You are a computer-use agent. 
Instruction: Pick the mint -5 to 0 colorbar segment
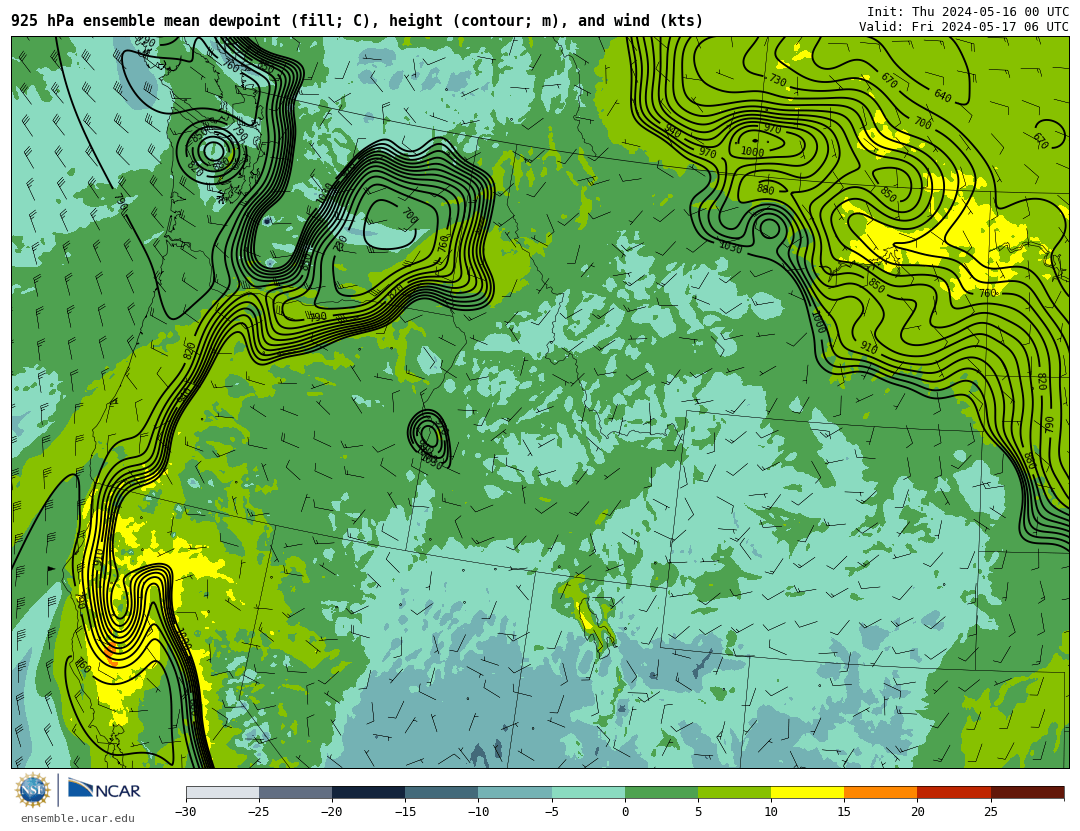tap(588, 793)
